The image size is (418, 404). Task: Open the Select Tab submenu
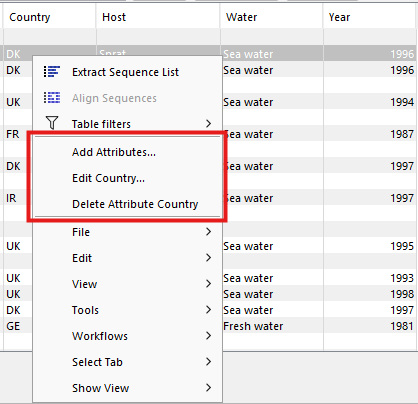[x=127, y=362]
